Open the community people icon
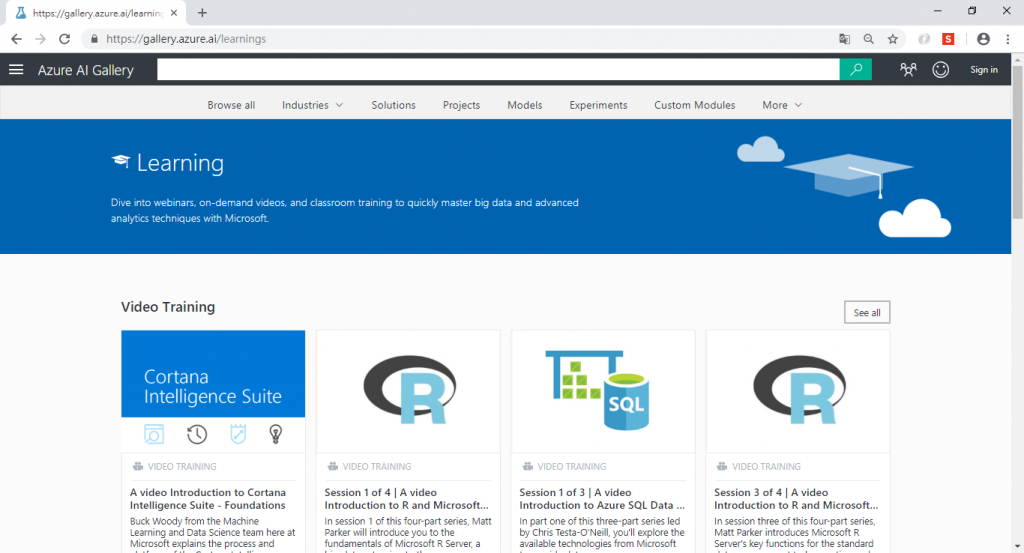This screenshot has height=553, width=1024. [x=908, y=70]
